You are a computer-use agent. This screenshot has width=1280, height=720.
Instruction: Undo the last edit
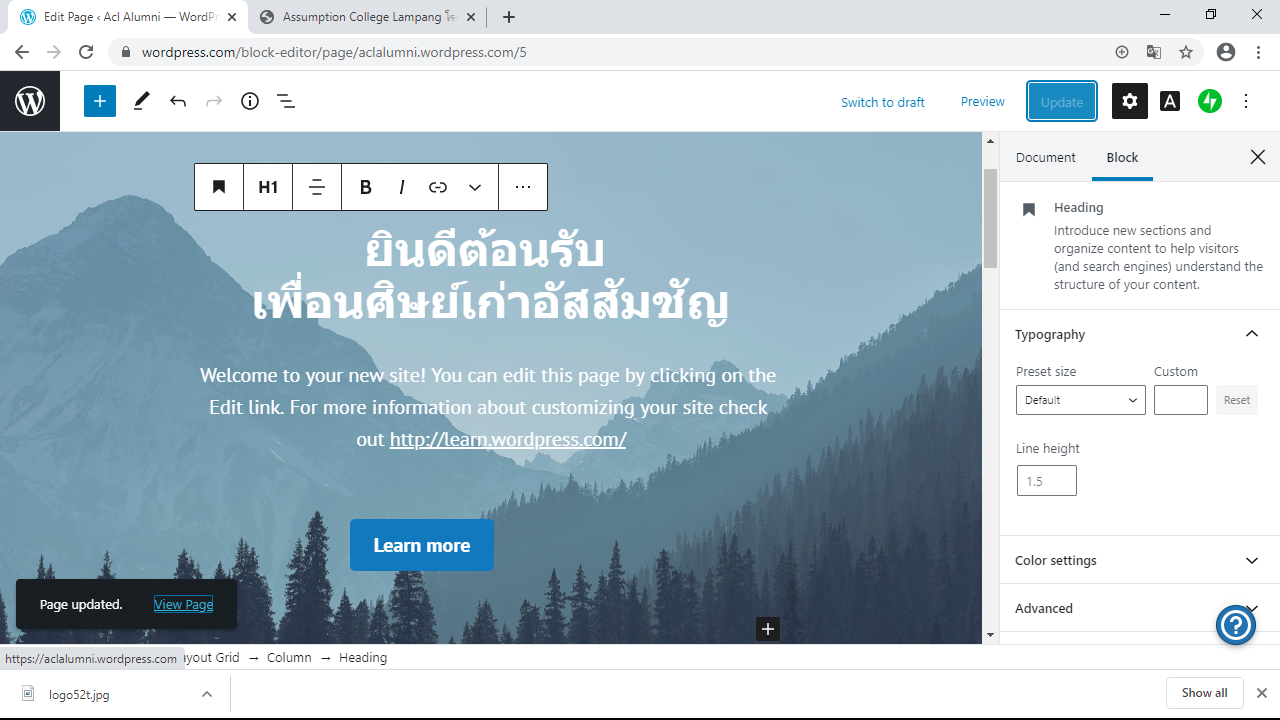point(178,101)
